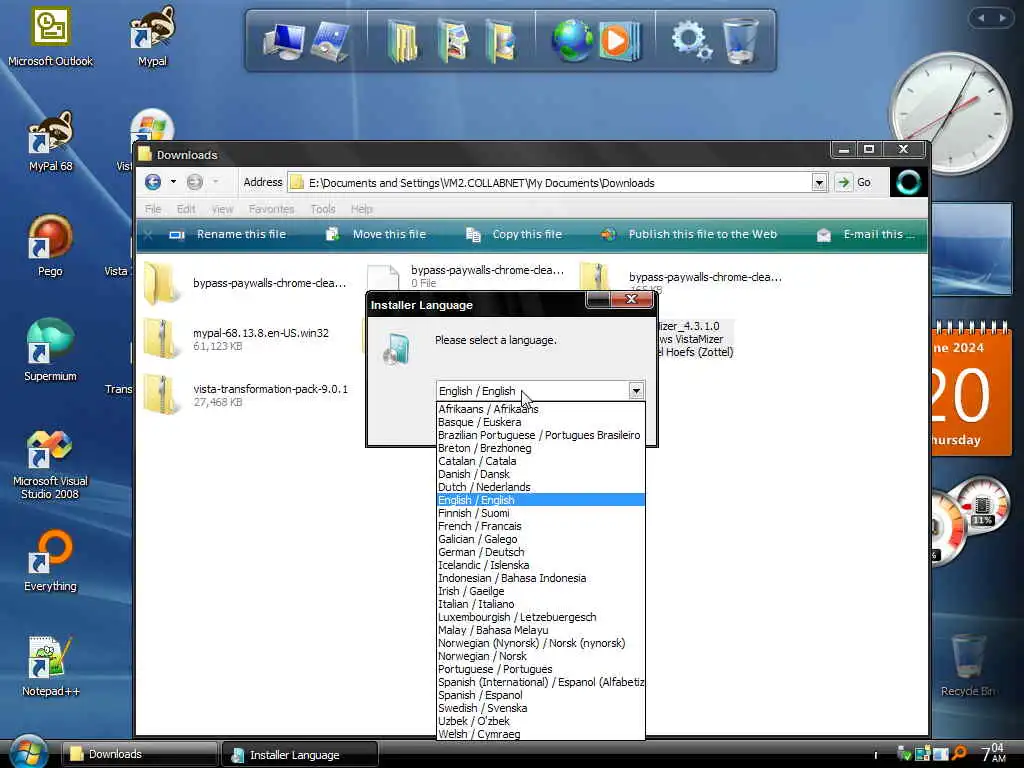The width and height of the screenshot is (1024, 768).
Task: Switch to Installer Language taskbar button
Action: [300, 755]
